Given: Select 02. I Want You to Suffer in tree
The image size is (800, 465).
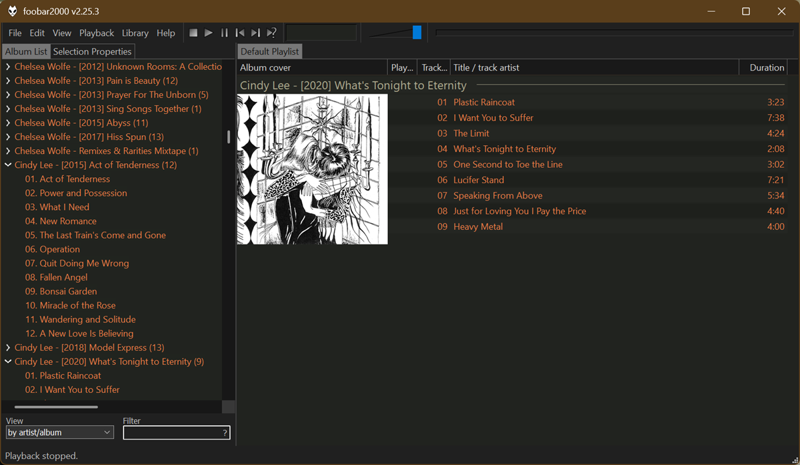Looking at the screenshot, I should coord(72,389).
